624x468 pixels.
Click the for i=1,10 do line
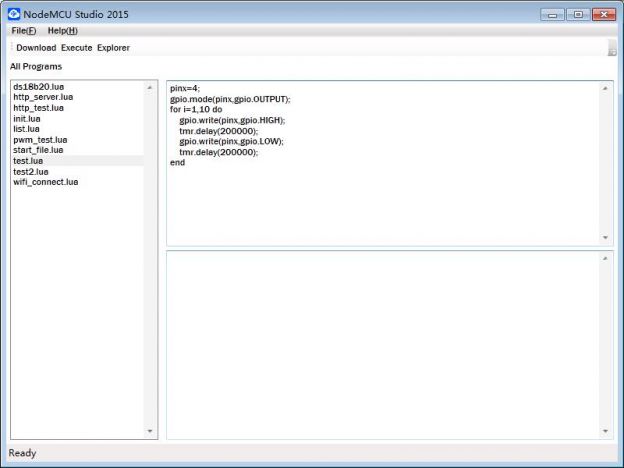196,109
